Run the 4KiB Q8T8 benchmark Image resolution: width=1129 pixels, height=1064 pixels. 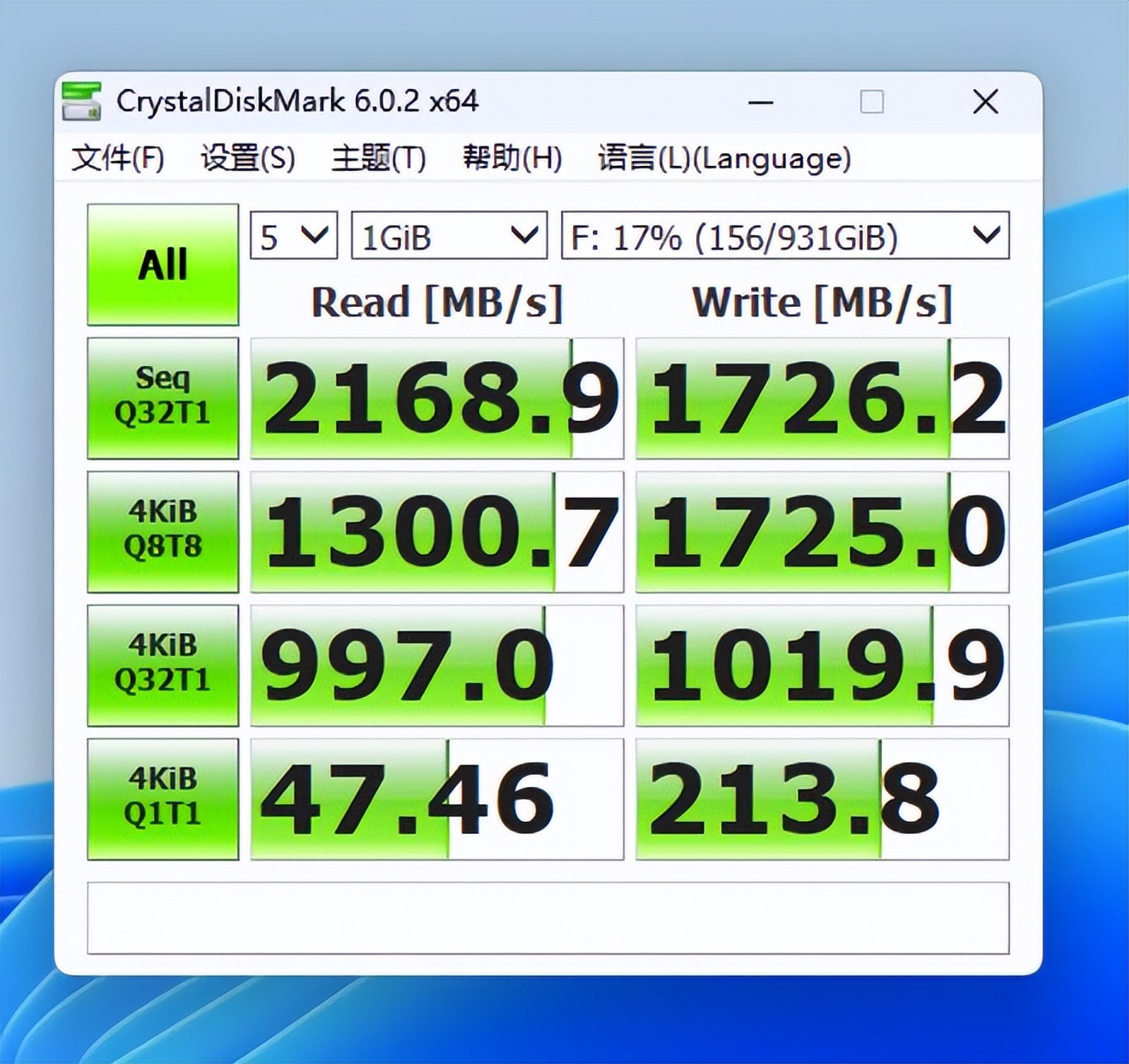163,530
